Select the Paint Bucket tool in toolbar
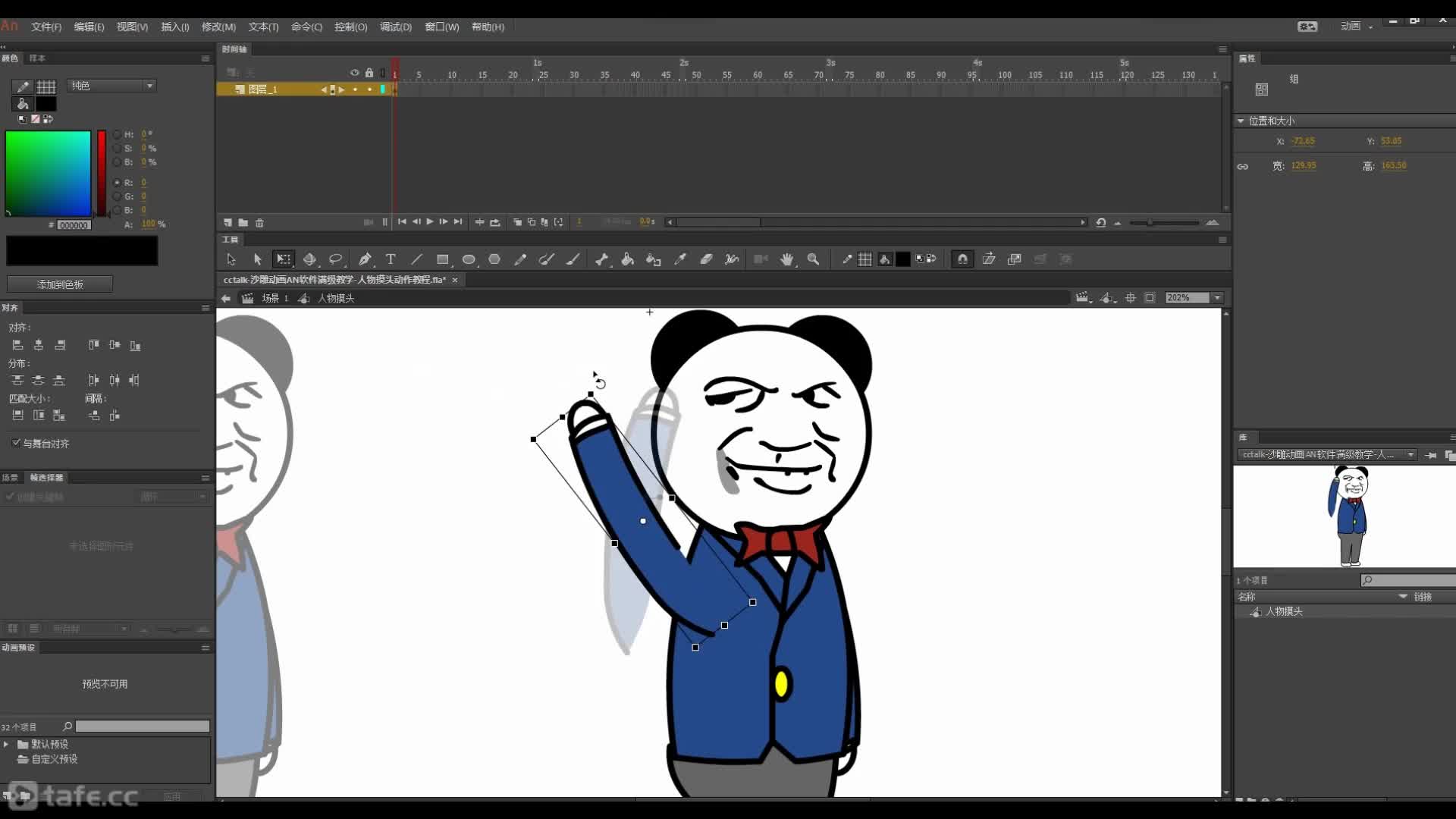The image size is (1456, 819). click(x=628, y=259)
